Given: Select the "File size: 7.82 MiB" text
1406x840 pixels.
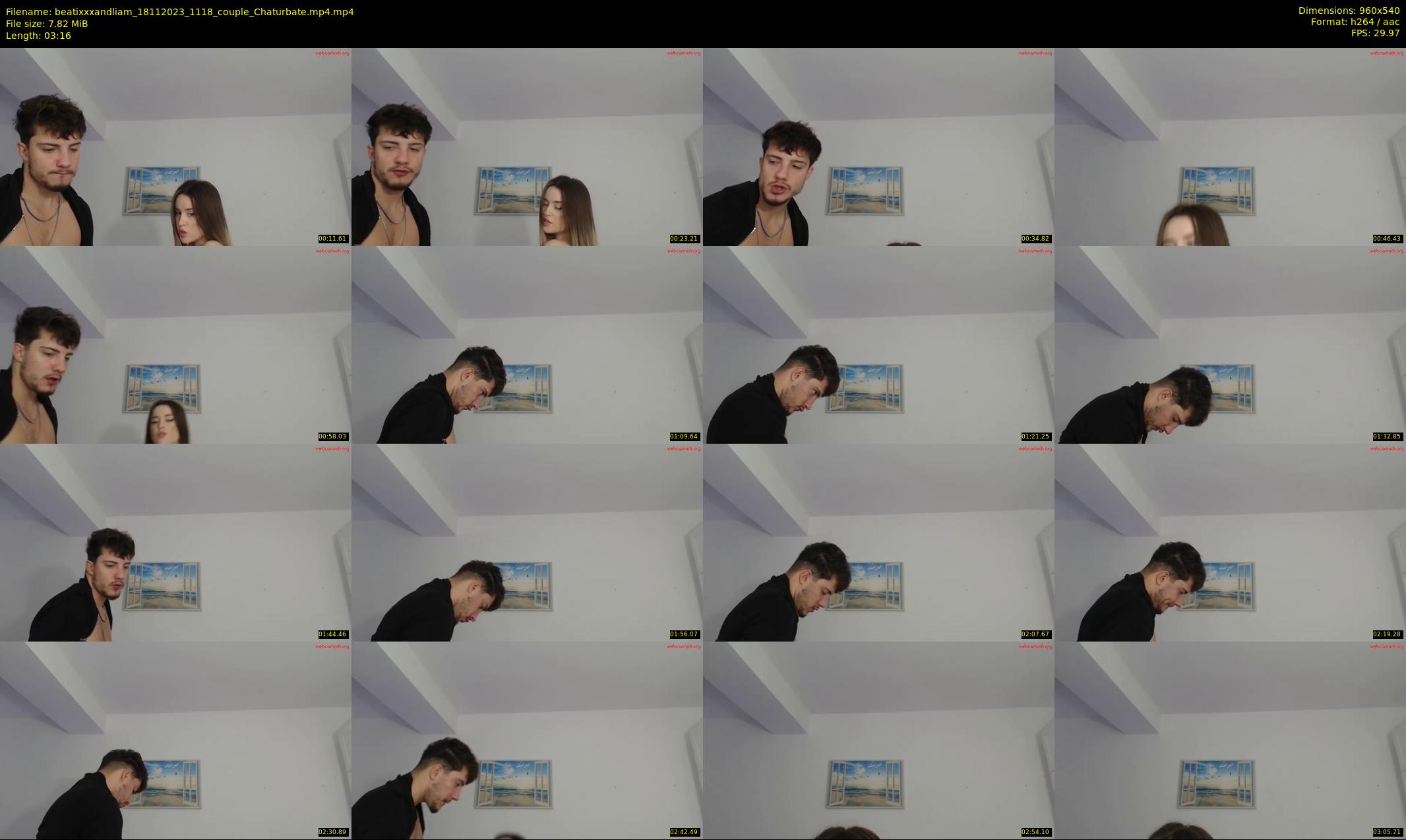Looking at the screenshot, I should 47,24.
